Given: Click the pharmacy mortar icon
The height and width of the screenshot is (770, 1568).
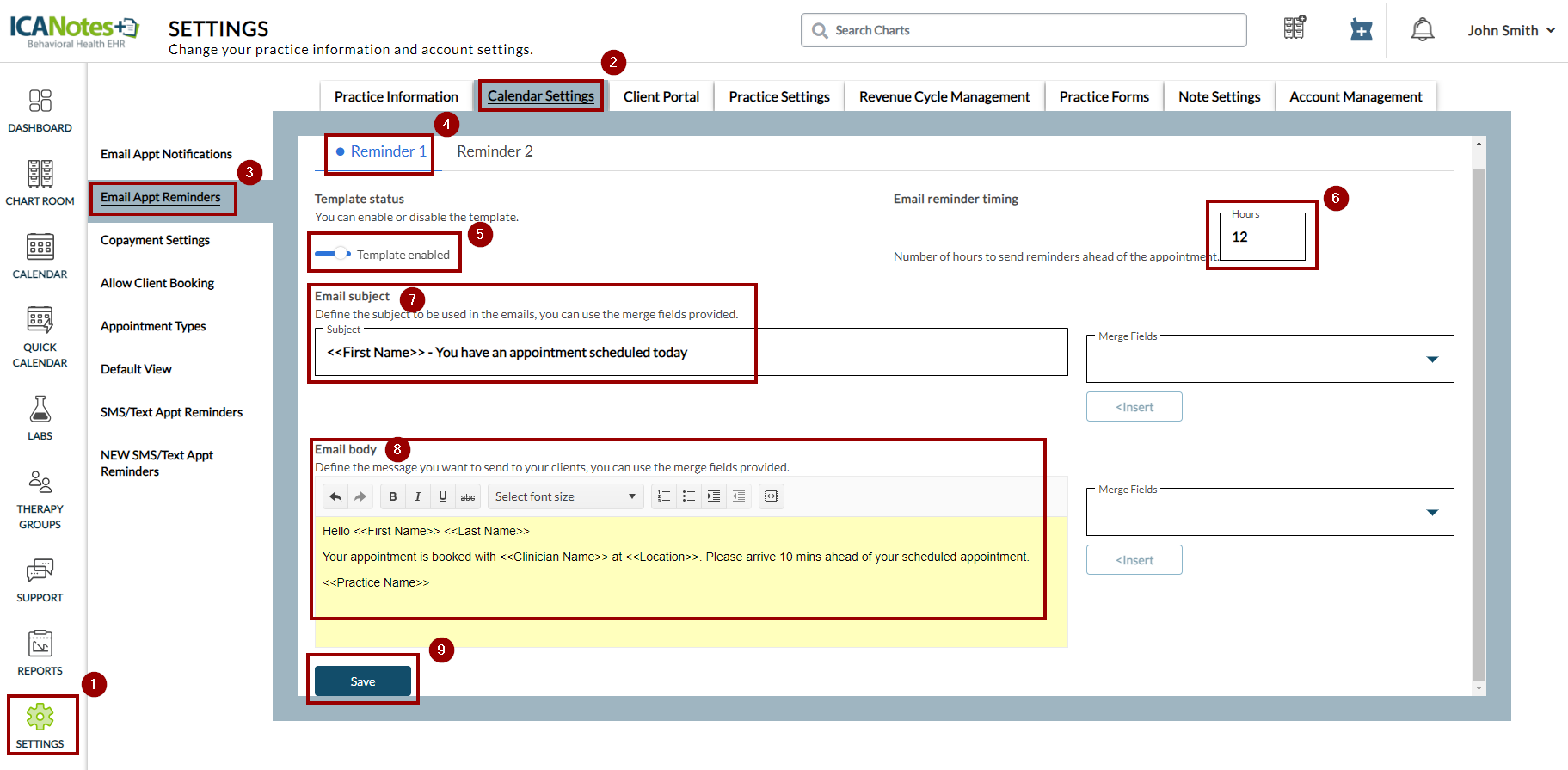Looking at the screenshot, I should (x=1361, y=30).
